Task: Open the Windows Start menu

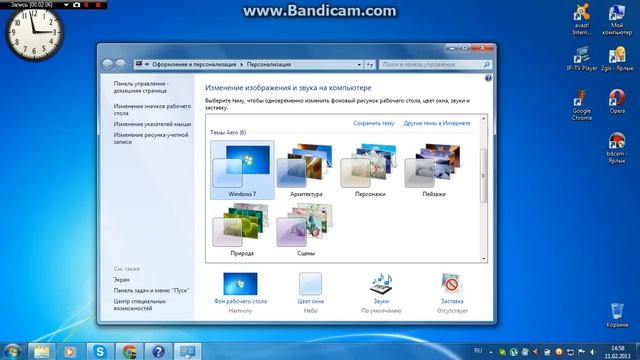Action: point(12,351)
